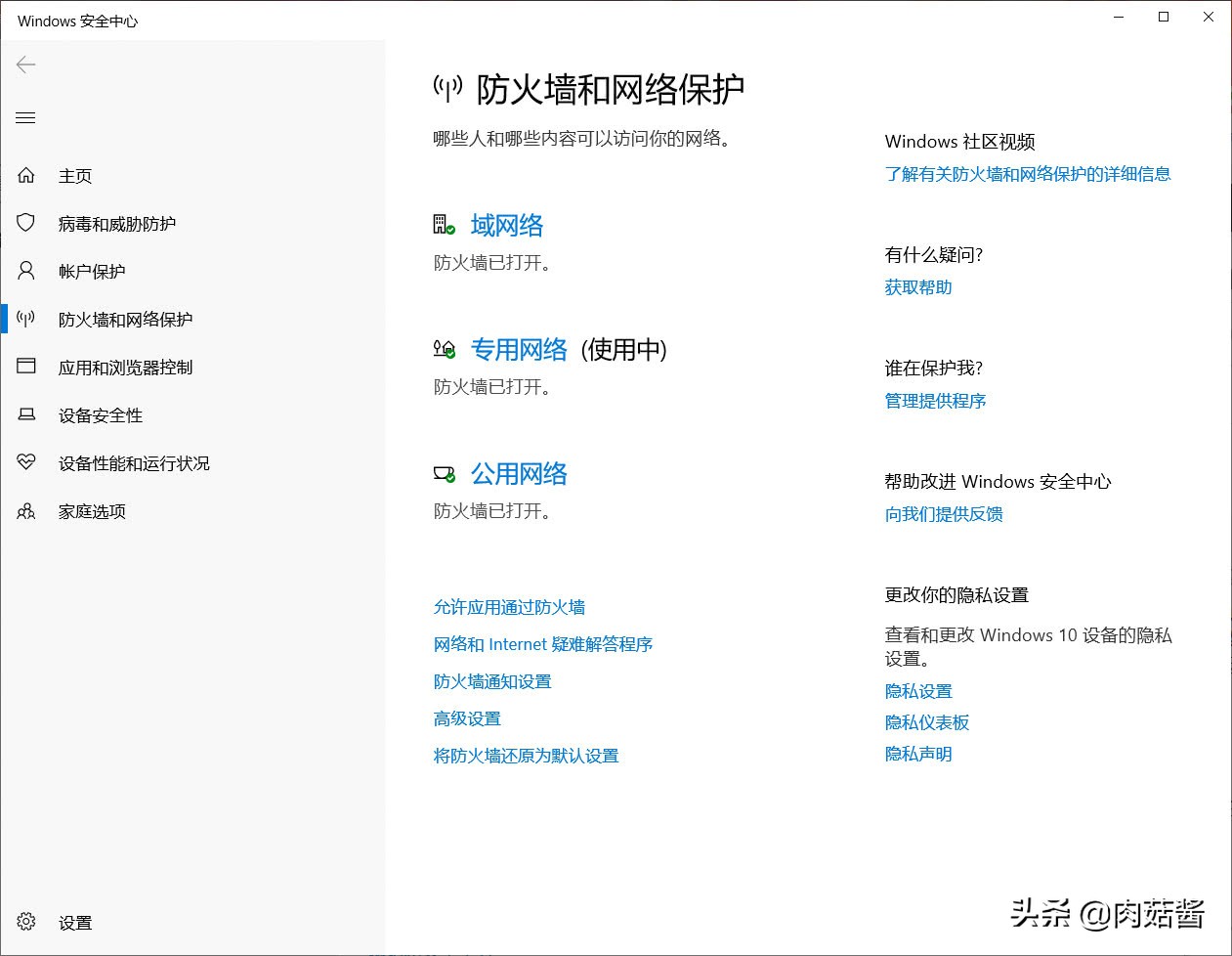Image resolution: width=1232 pixels, height=956 pixels.
Task: Open 允许应用通过防火墙
Action: click(x=509, y=606)
